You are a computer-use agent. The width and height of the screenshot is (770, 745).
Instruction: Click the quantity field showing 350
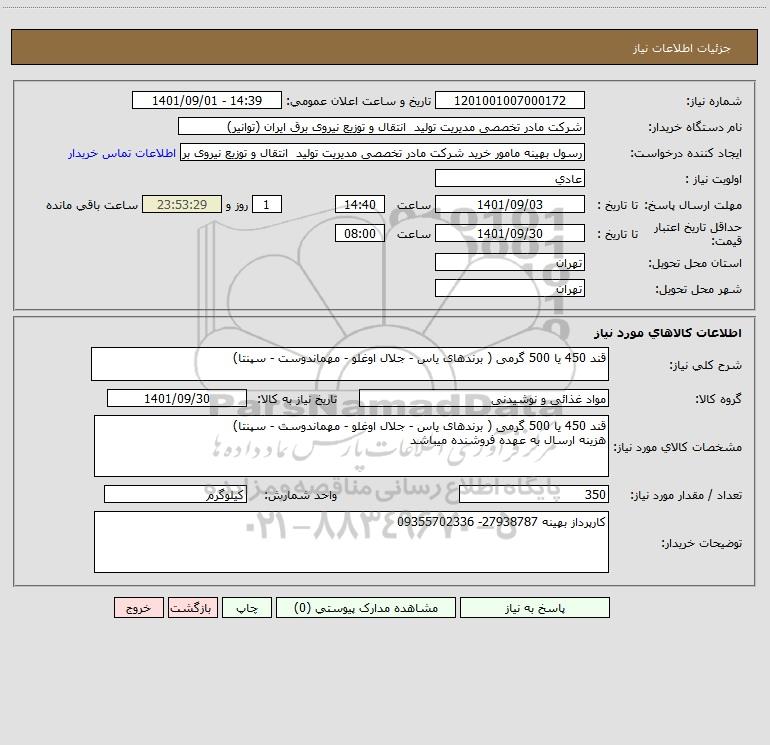pyautogui.click(x=534, y=494)
